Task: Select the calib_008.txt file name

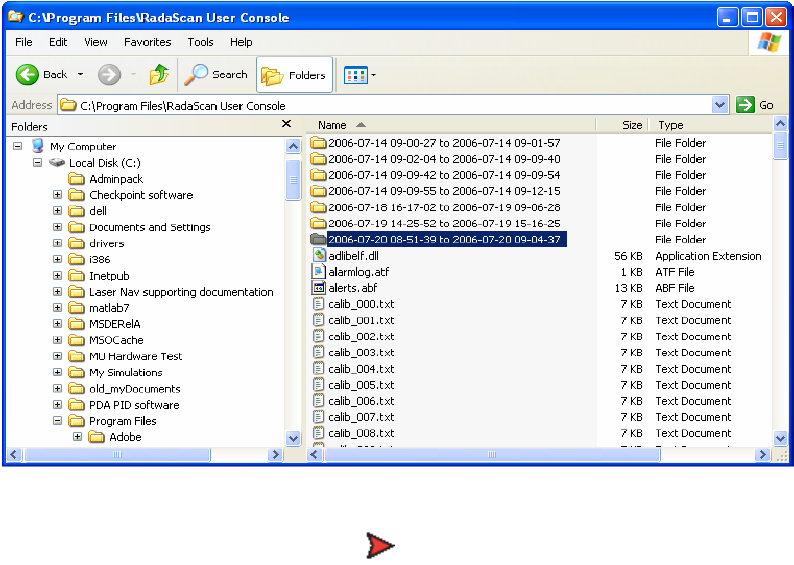Action: (x=361, y=433)
